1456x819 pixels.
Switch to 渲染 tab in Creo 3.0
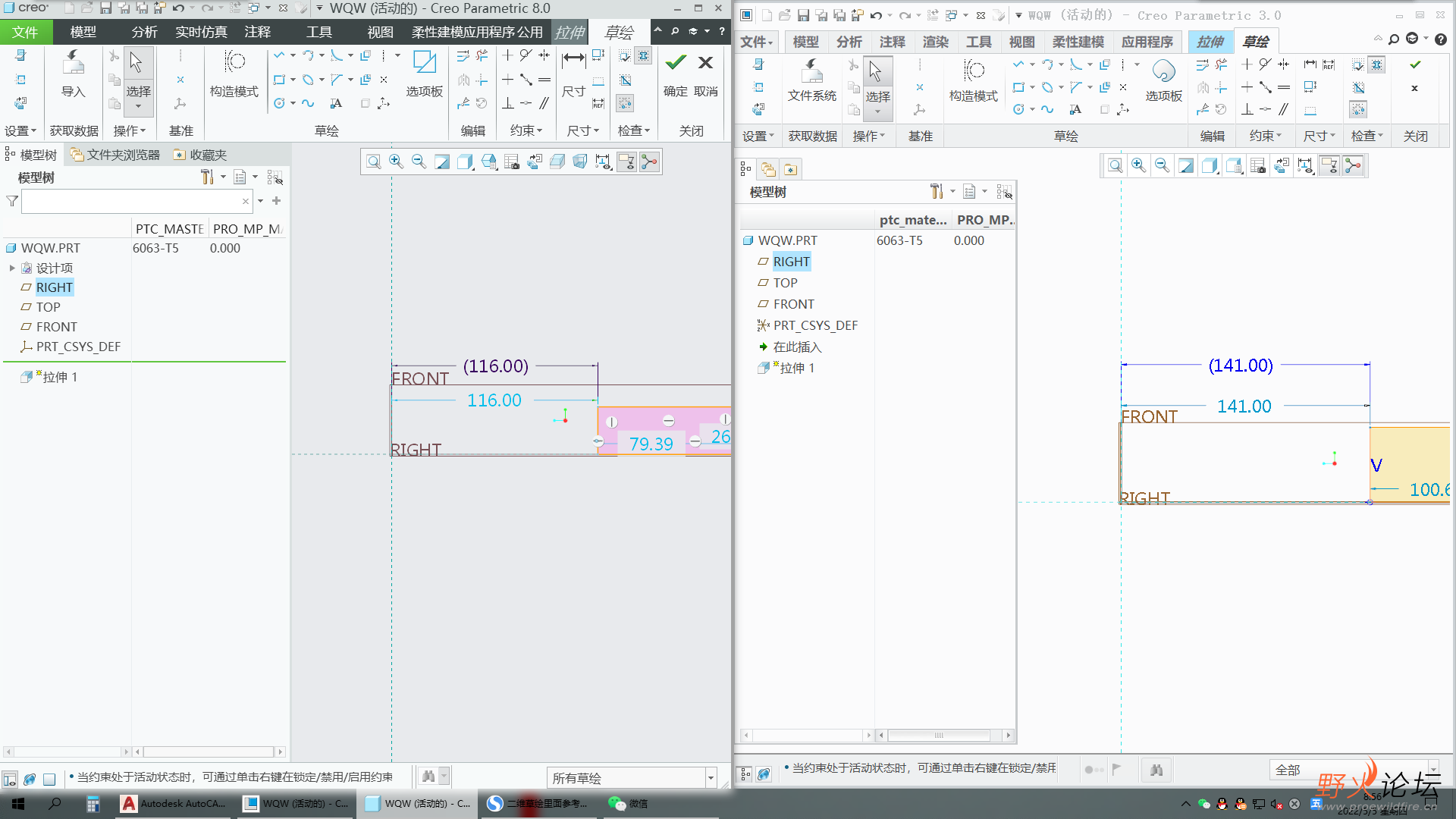point(935,42)
